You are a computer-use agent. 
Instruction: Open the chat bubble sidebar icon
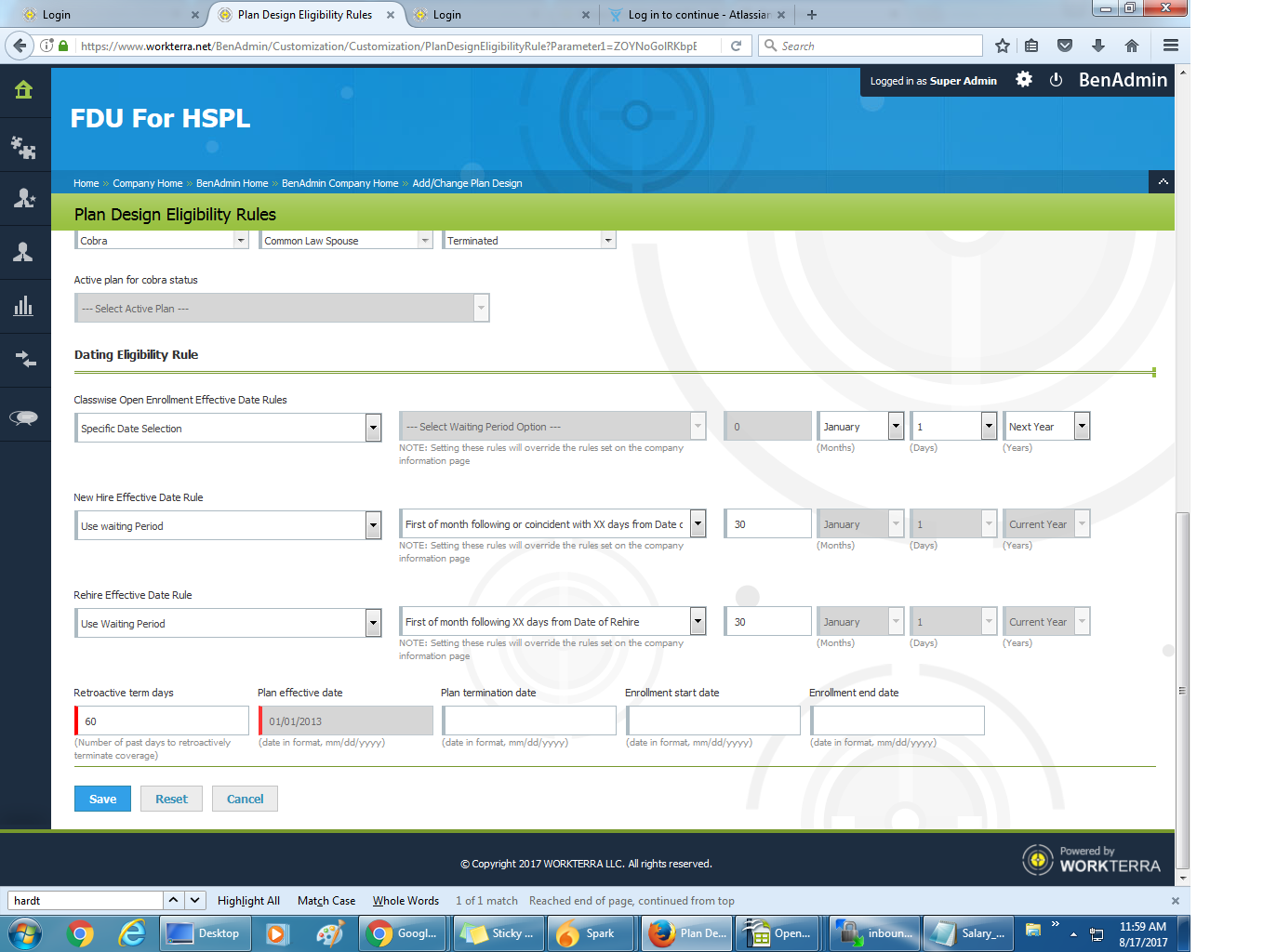pyautogui.click(x=24, y=417)
